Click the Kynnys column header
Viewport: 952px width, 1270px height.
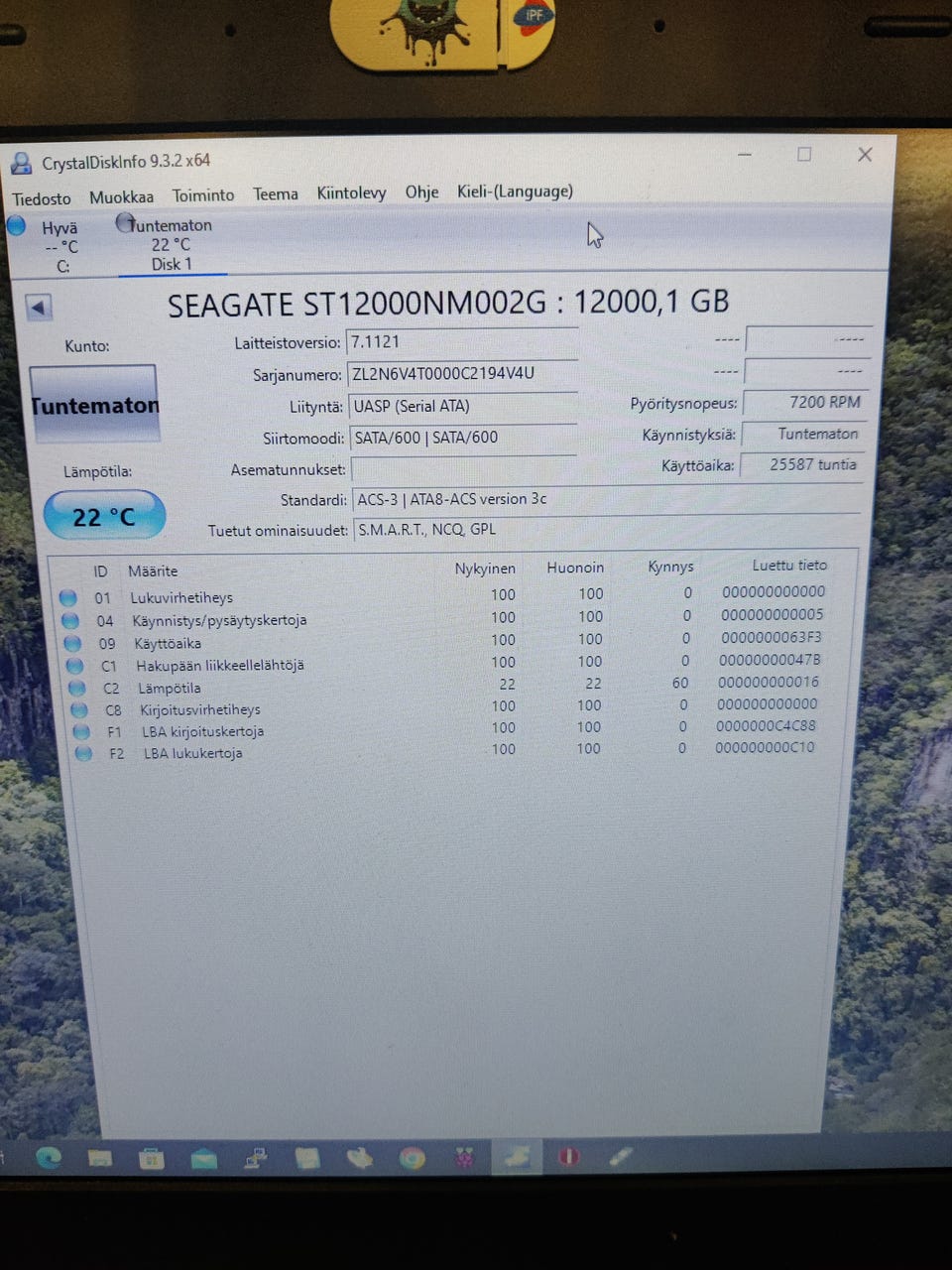[670, 567]
